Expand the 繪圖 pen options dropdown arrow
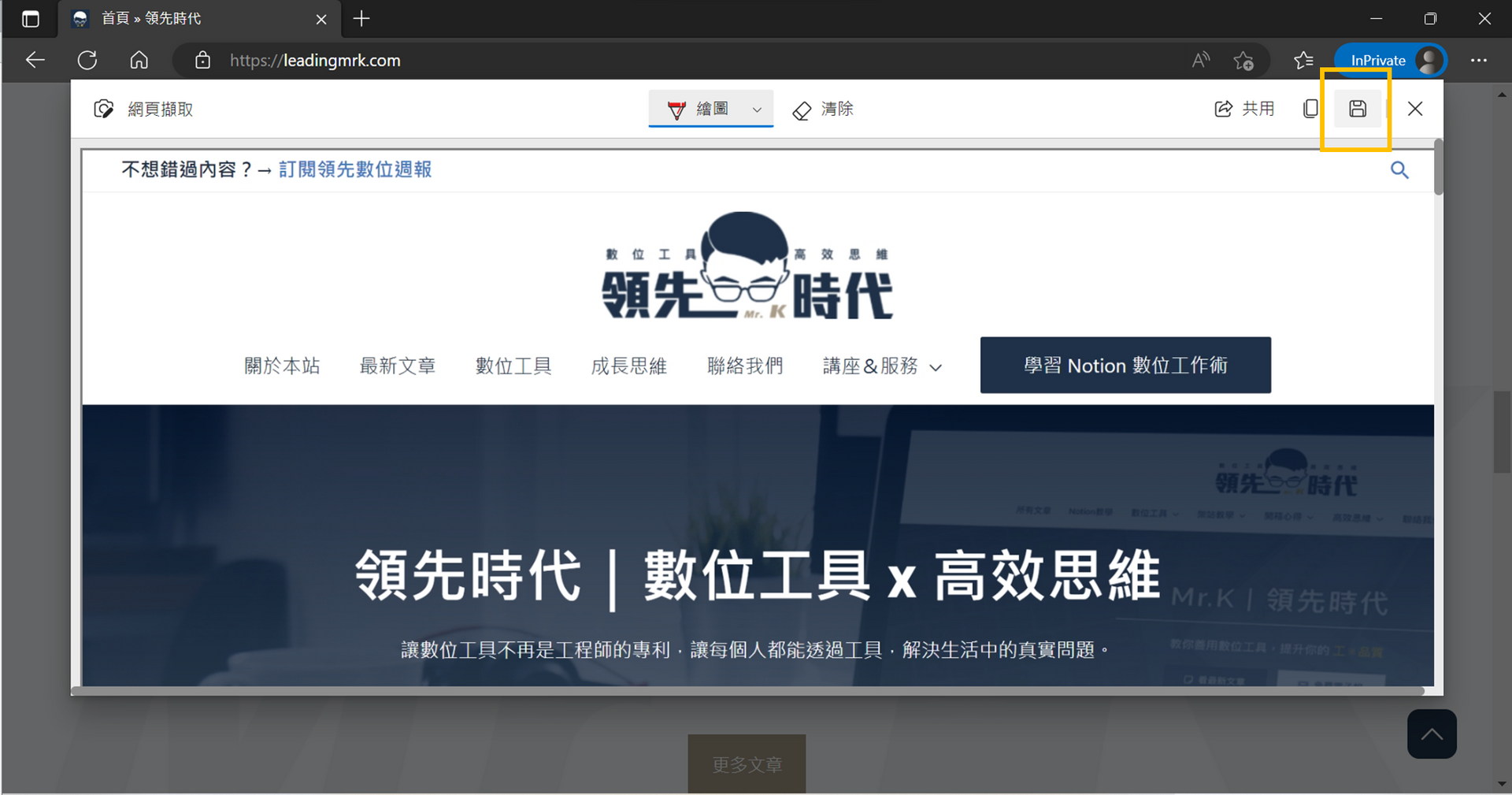 758,110
